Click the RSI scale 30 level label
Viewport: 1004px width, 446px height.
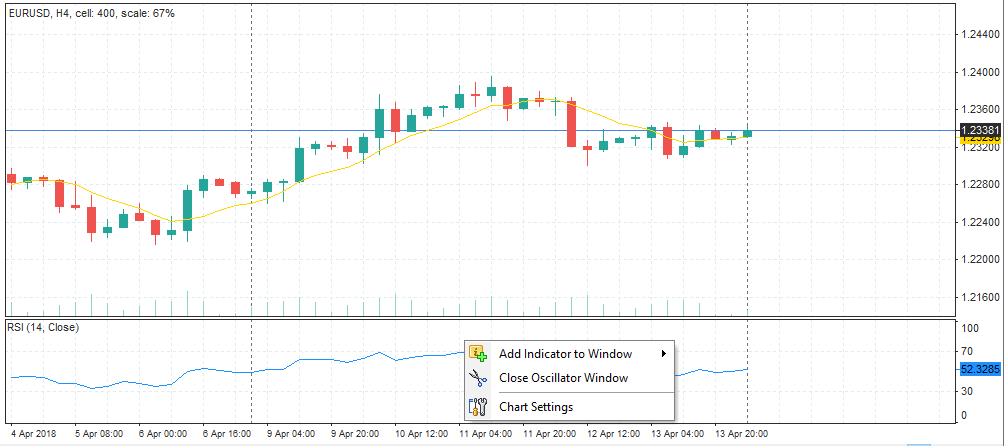pyautogui.click(x=966, y=393)
